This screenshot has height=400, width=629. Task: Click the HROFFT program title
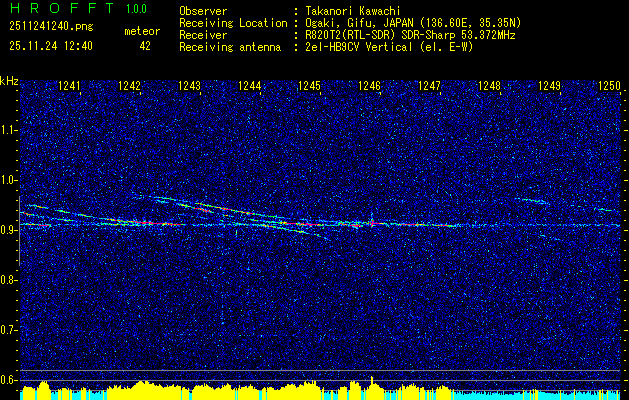(x=62, y=8)
